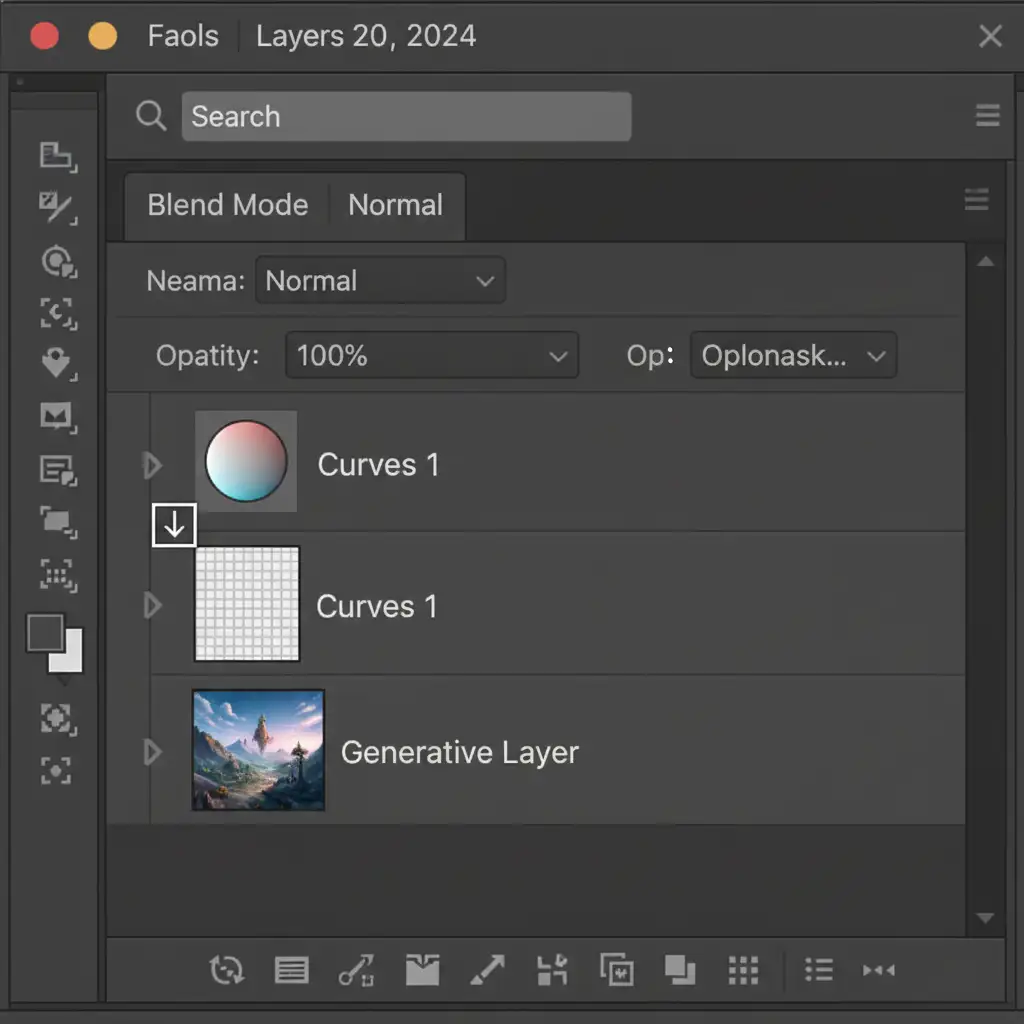Viewport: 1024px width, 1024px height.
Task: Click the dark foreground color swatch
Action: point(46,633)
